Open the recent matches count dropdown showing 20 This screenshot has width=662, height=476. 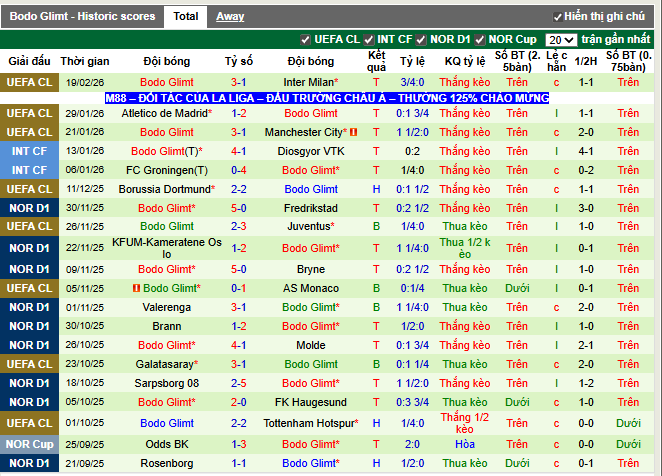(x=561, y=39)
